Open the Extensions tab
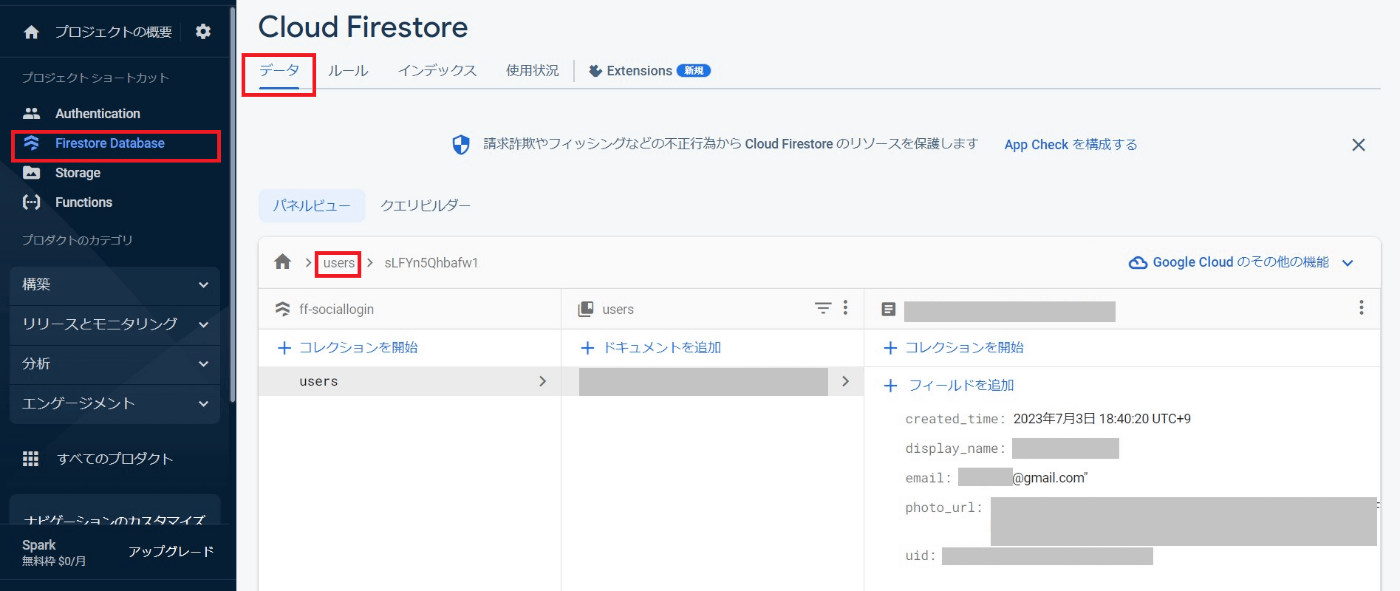Image resolution: width=1400 pixels, height=591 pixels. [649, 71]
